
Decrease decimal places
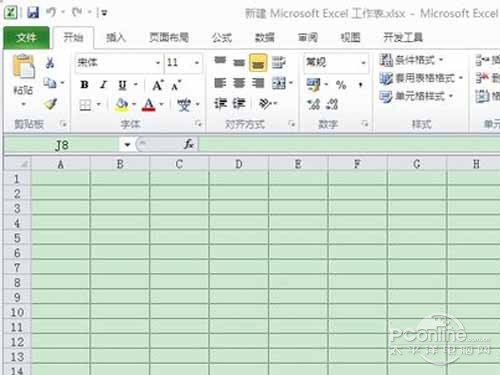(332, 105)
